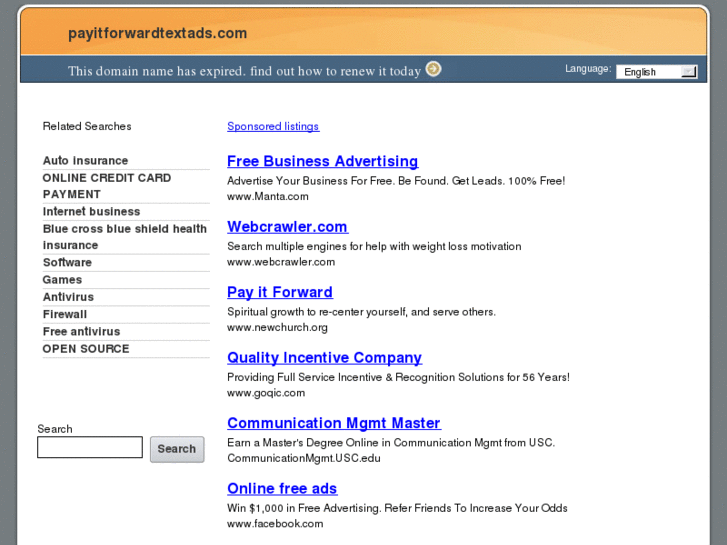Open the Online free ads listing

282,488
